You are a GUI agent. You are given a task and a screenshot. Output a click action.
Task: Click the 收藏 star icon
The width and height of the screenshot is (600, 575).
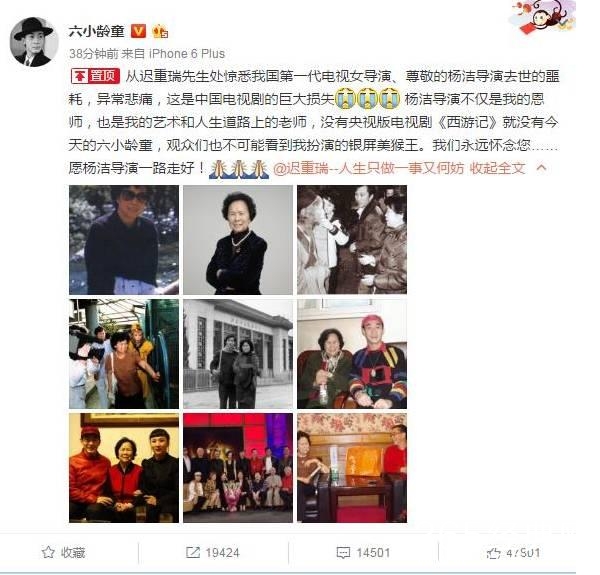point(49,552)
